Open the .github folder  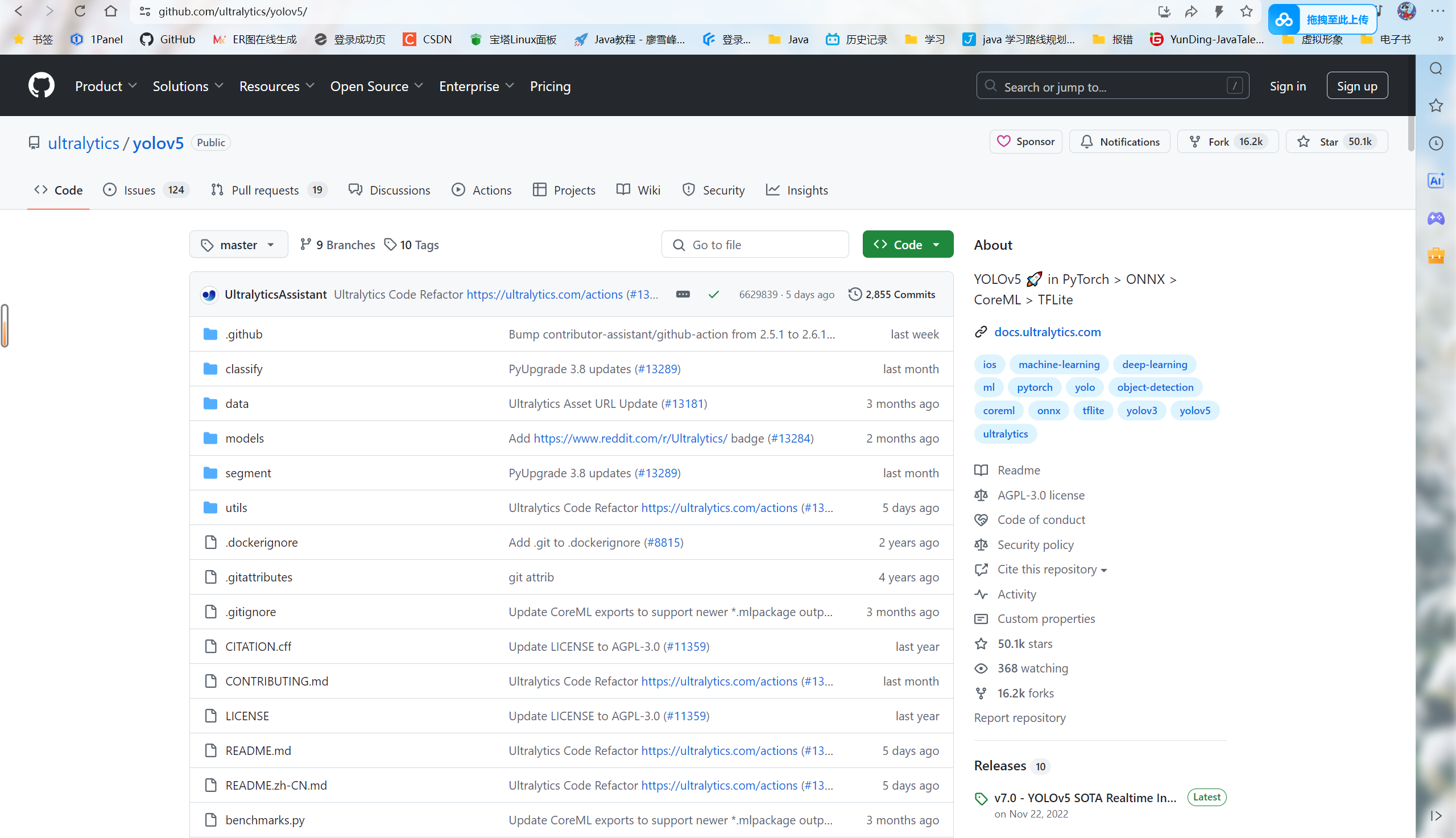point(243,334)
